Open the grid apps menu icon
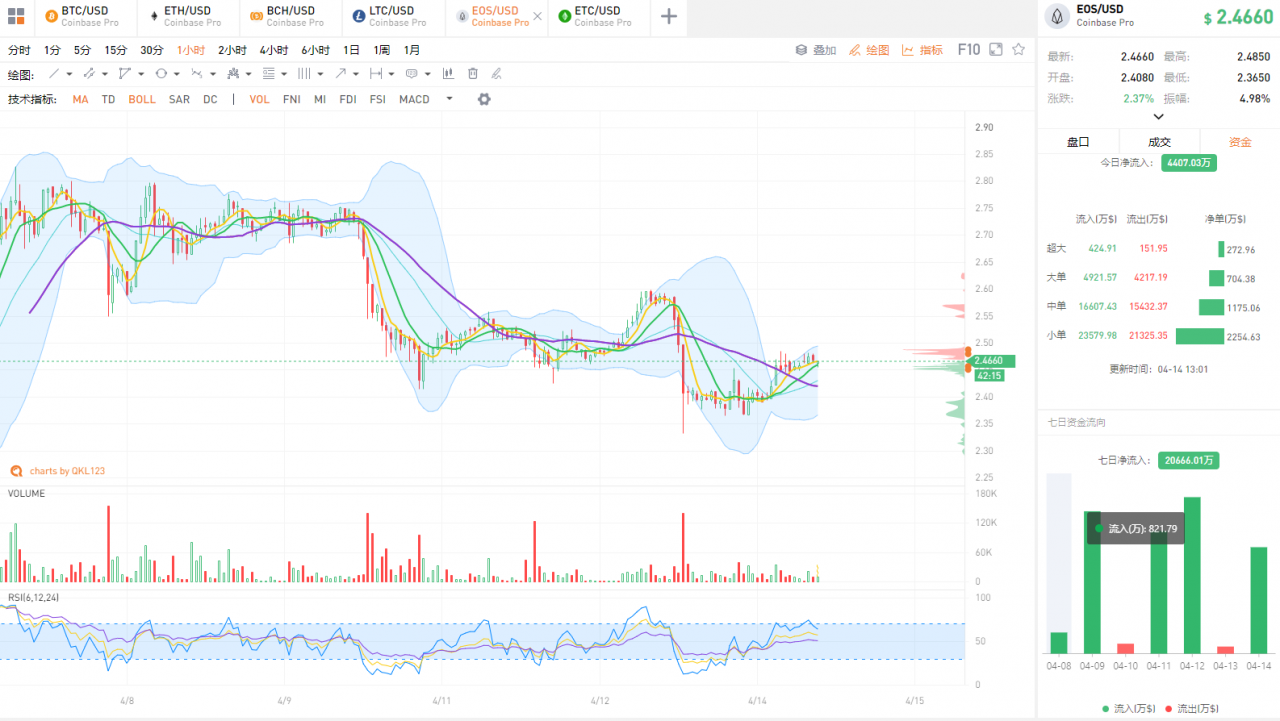The width and height of the screenshot is (1280, 721). point(15,16)
